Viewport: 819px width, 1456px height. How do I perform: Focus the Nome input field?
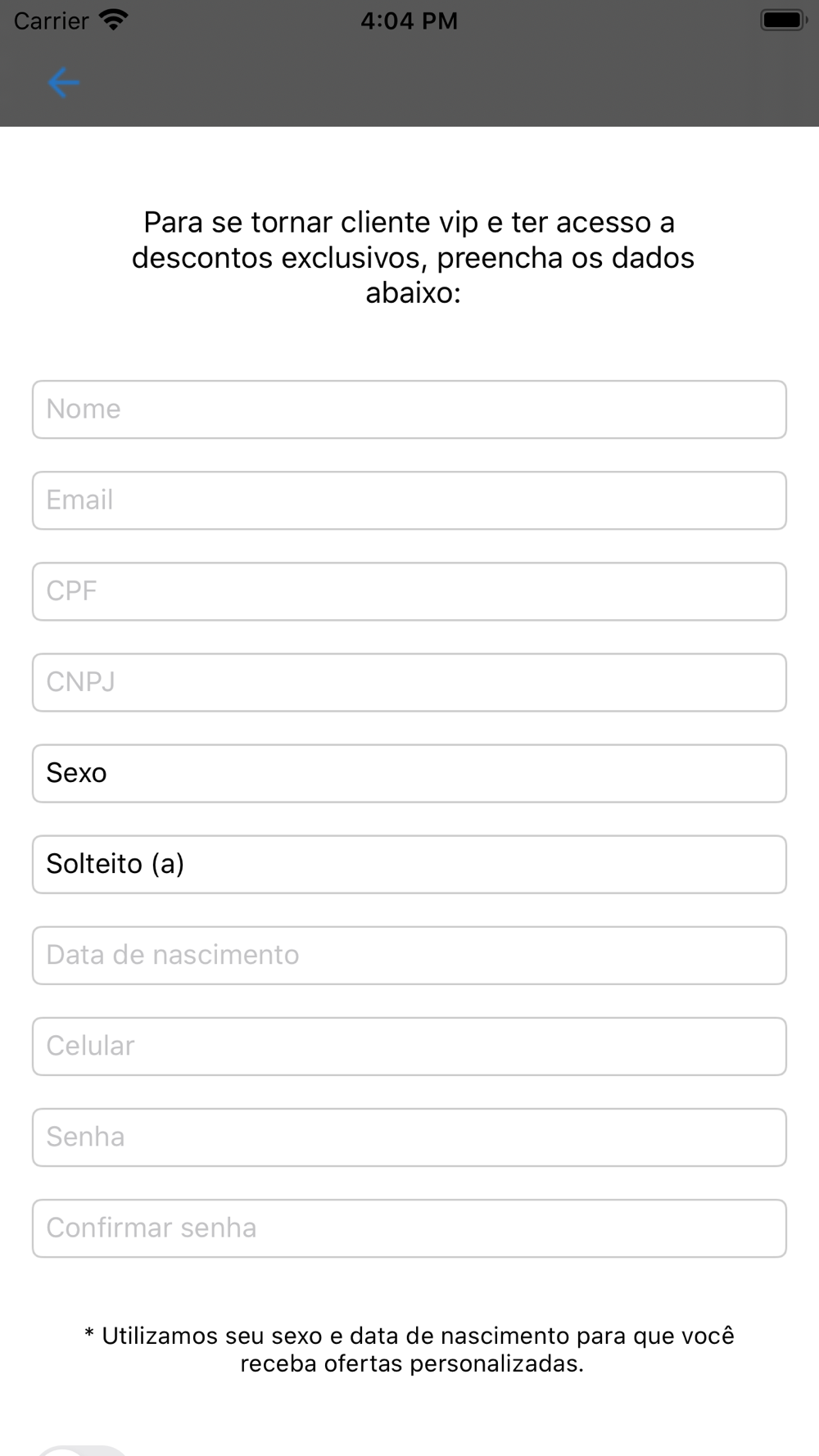[409, 409]
